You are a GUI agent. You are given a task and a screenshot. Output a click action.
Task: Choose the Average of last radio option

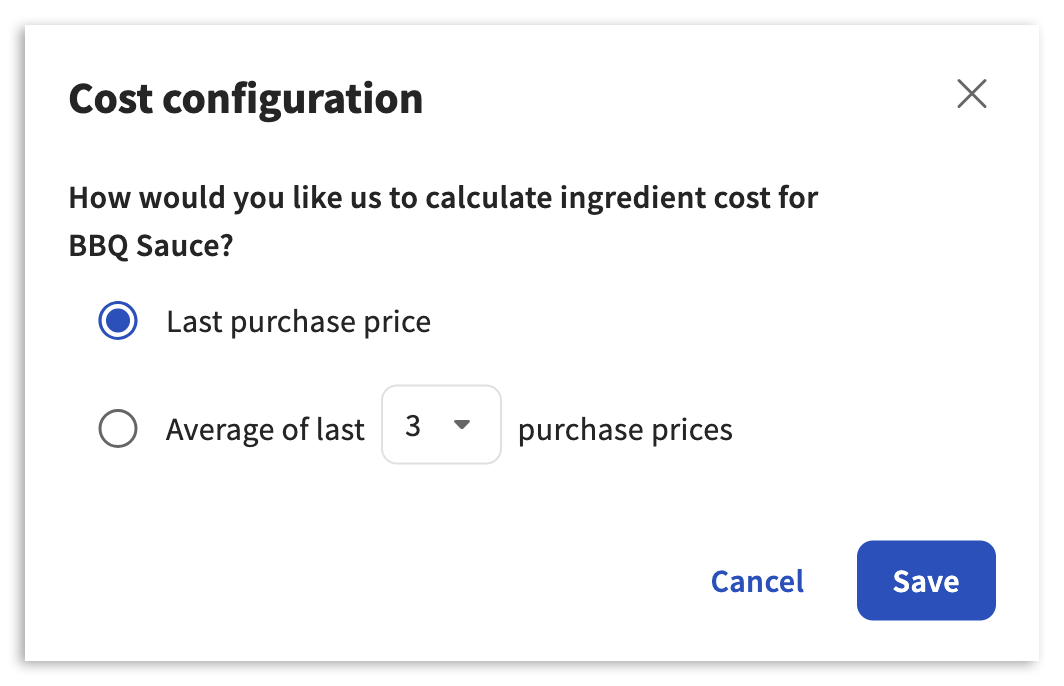[x=118, y=430]
